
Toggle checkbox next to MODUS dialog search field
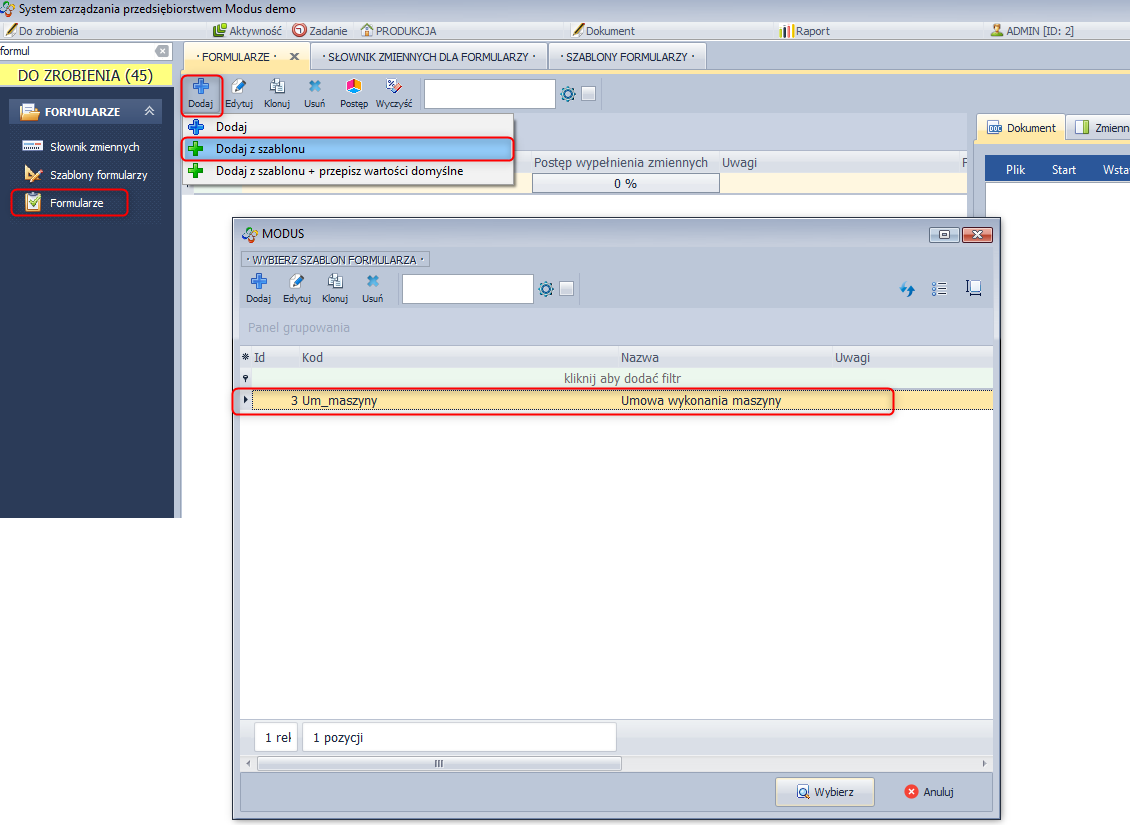tap(567, 289)
